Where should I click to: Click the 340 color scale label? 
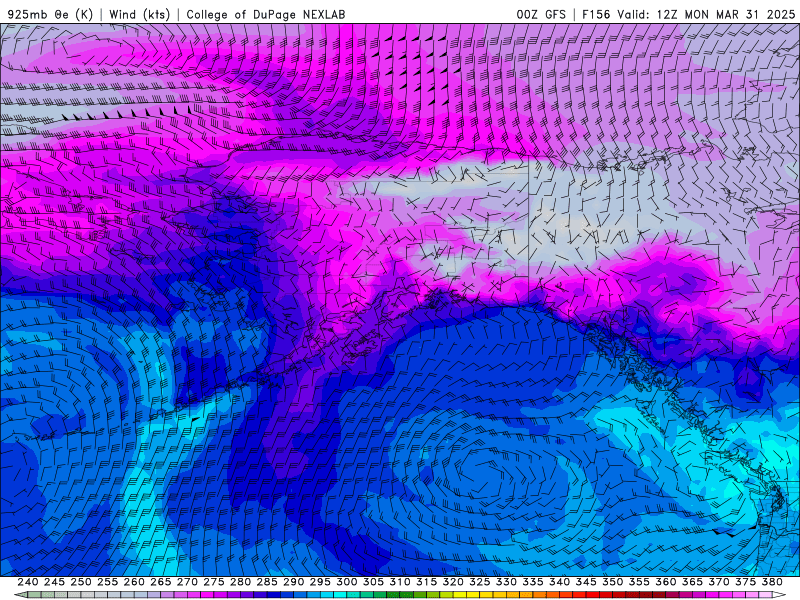point(559,582)
